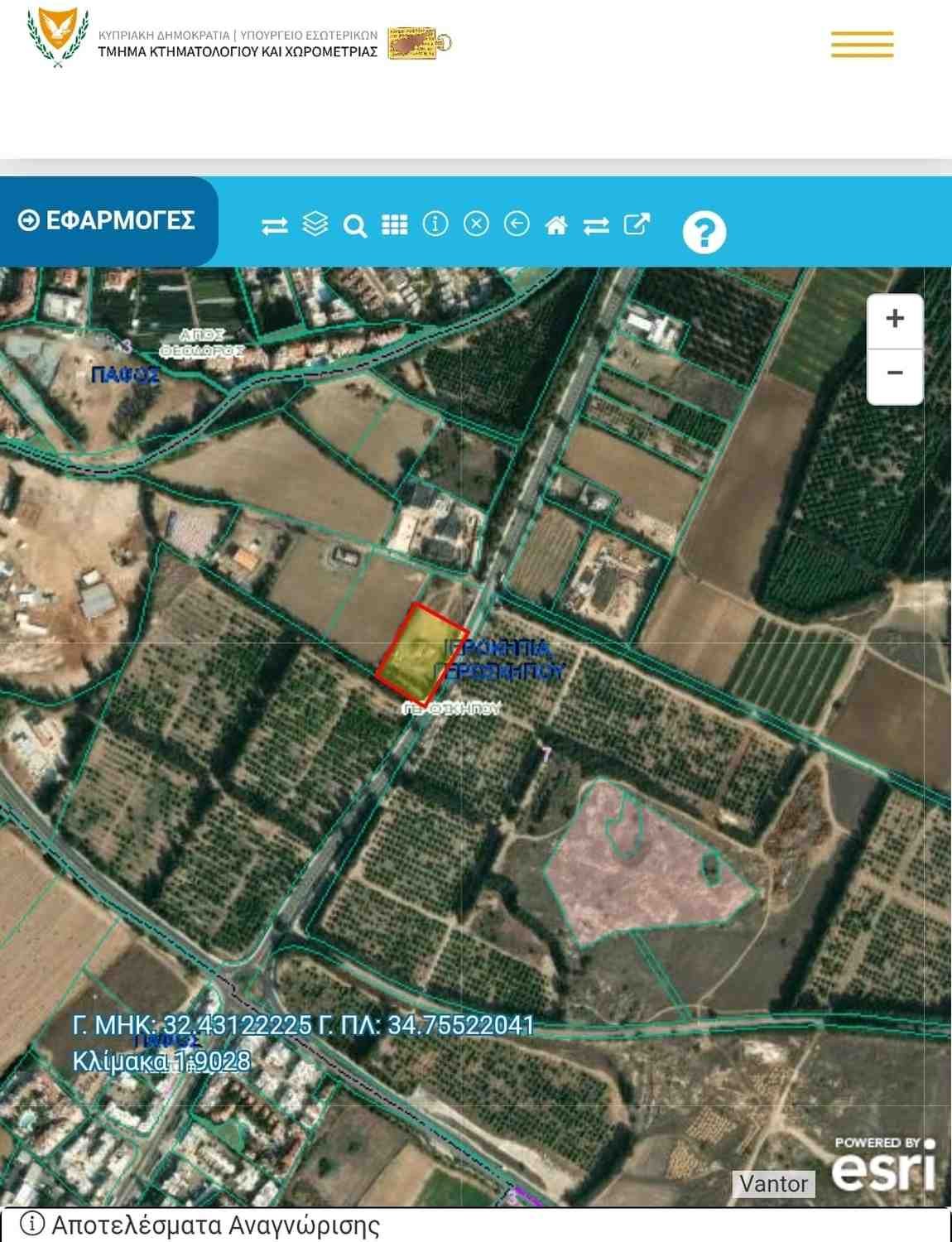Screen dimensions: 952x1242
Task: Open the magnifier search tool
Action: [355, 225]
